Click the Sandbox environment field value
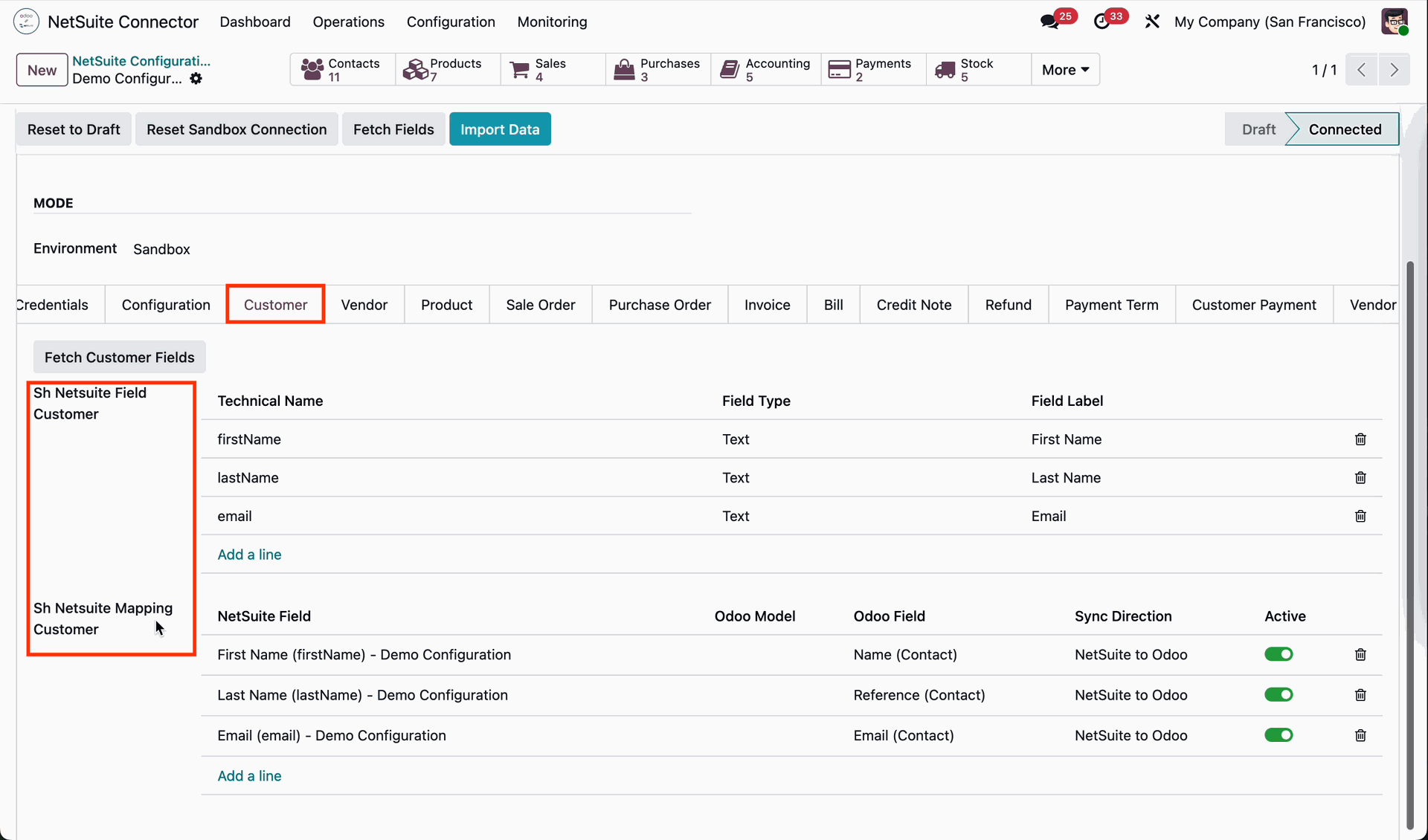This screenshot has height=840, width=1428. click(x=161, y=249)
